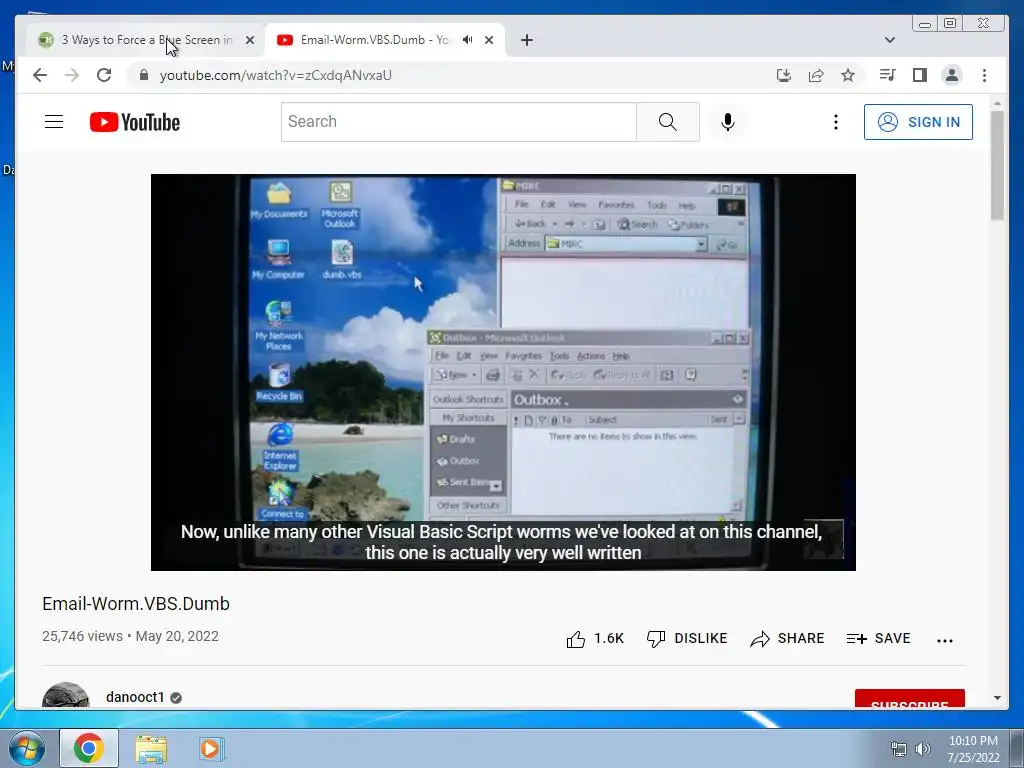Click the SIGN IN button
1024x768 pixels.
coord(918,122)
